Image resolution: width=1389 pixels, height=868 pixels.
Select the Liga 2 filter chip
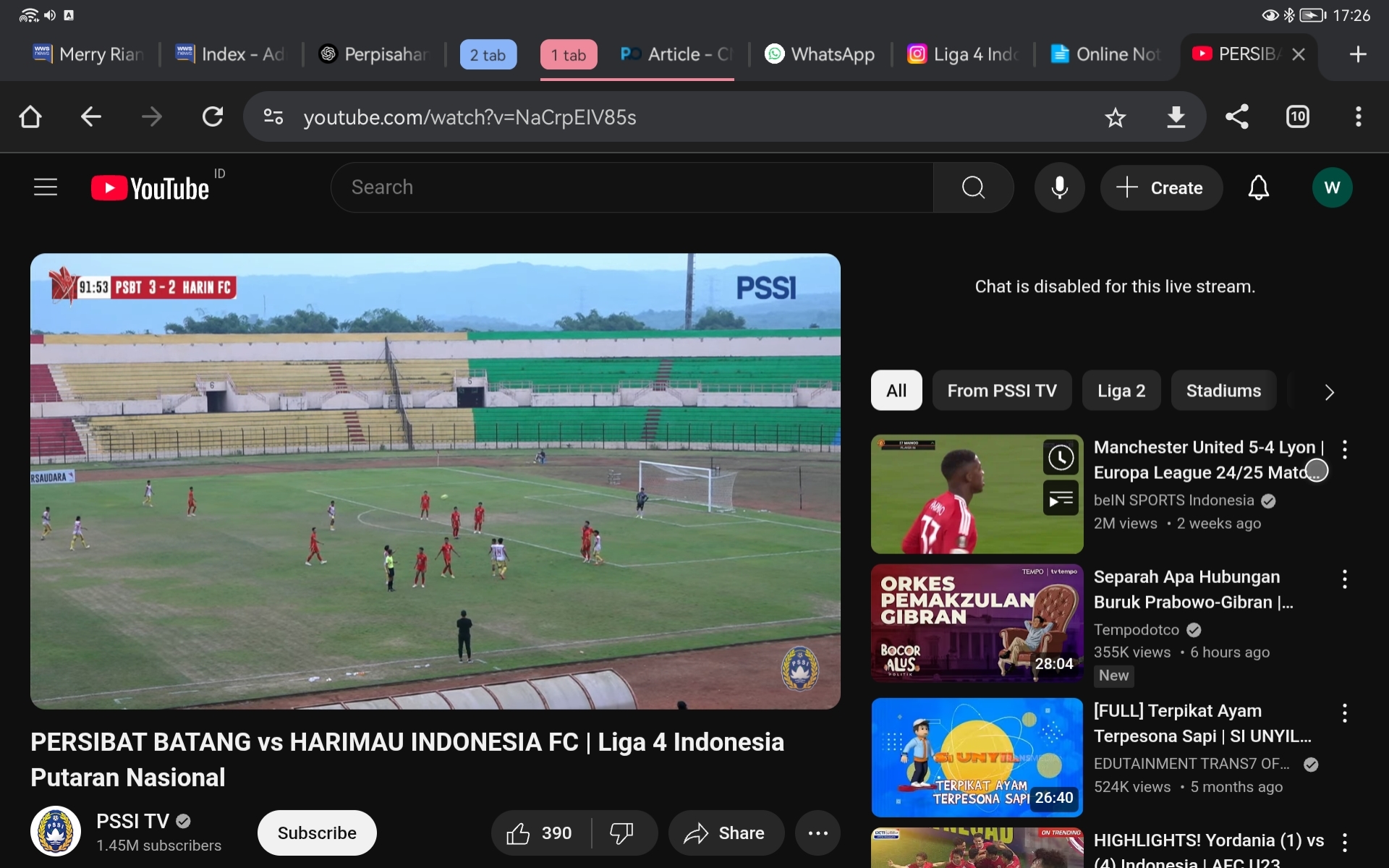pyautogui.click(x=1121, y=391)
